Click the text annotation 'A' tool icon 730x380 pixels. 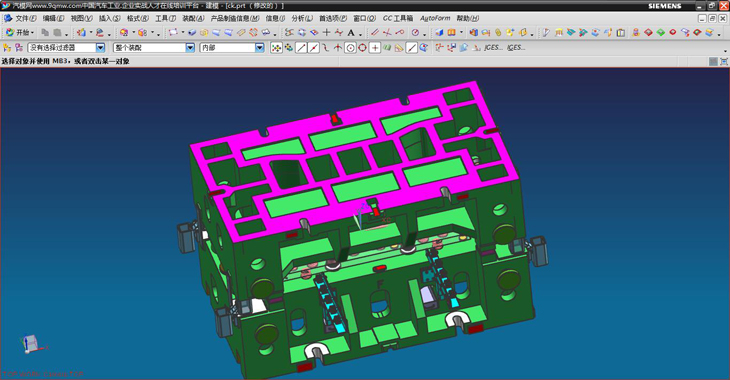pyautogui.click(x=351, y=33)
